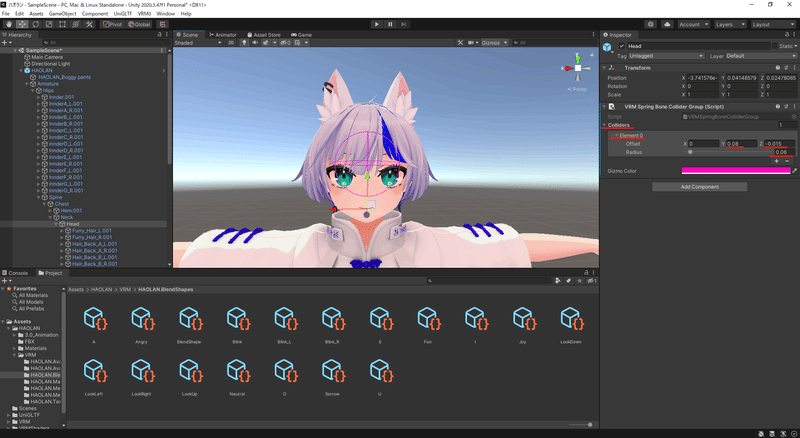
Task: Toggle scene grid visibility icon
Action: 299,42
